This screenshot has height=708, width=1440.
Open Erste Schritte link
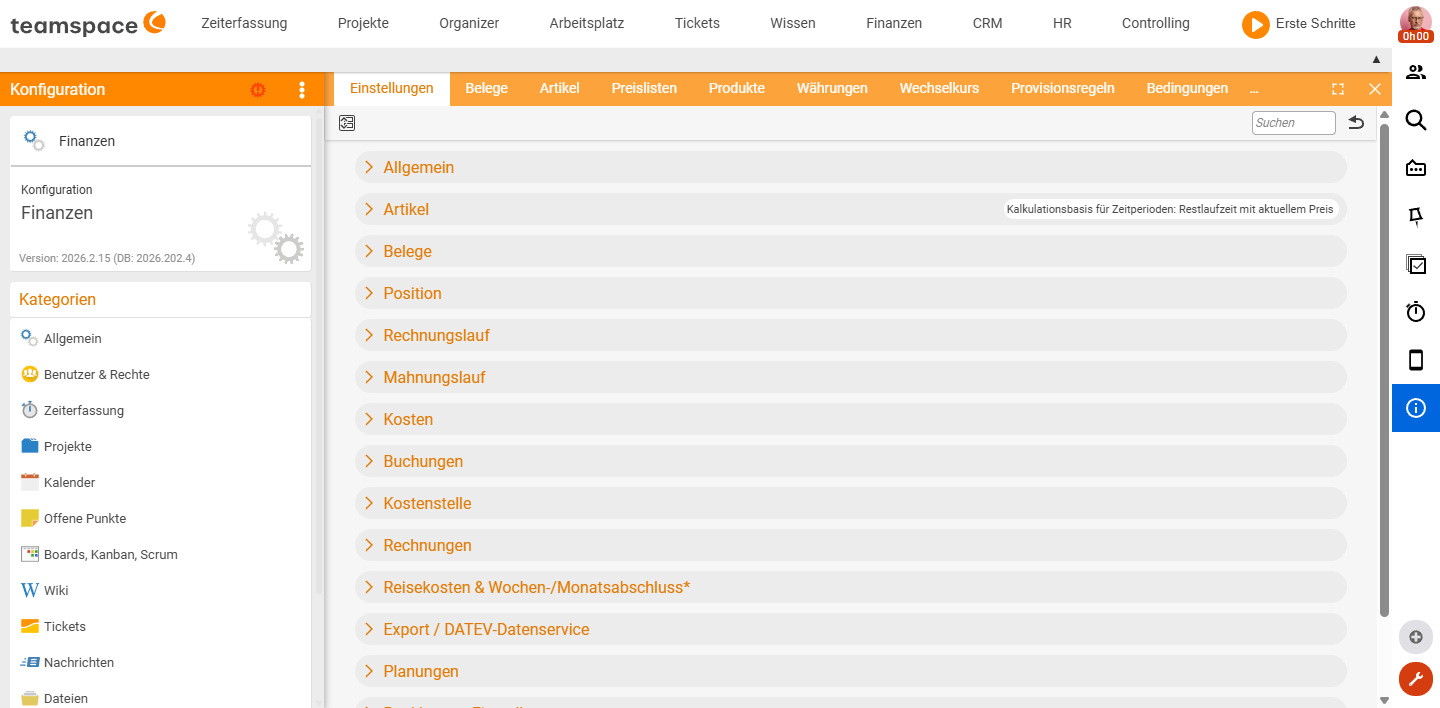(x=1315, y=23)
